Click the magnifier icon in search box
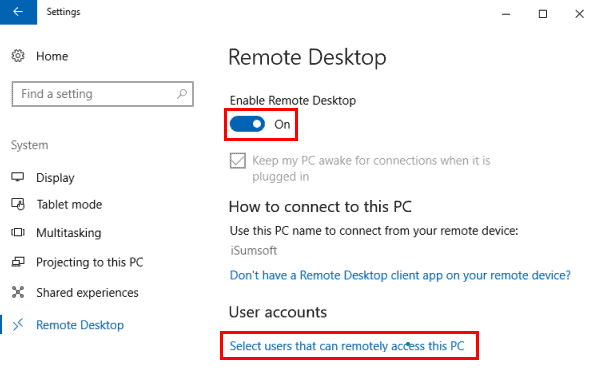 (182, 94)
